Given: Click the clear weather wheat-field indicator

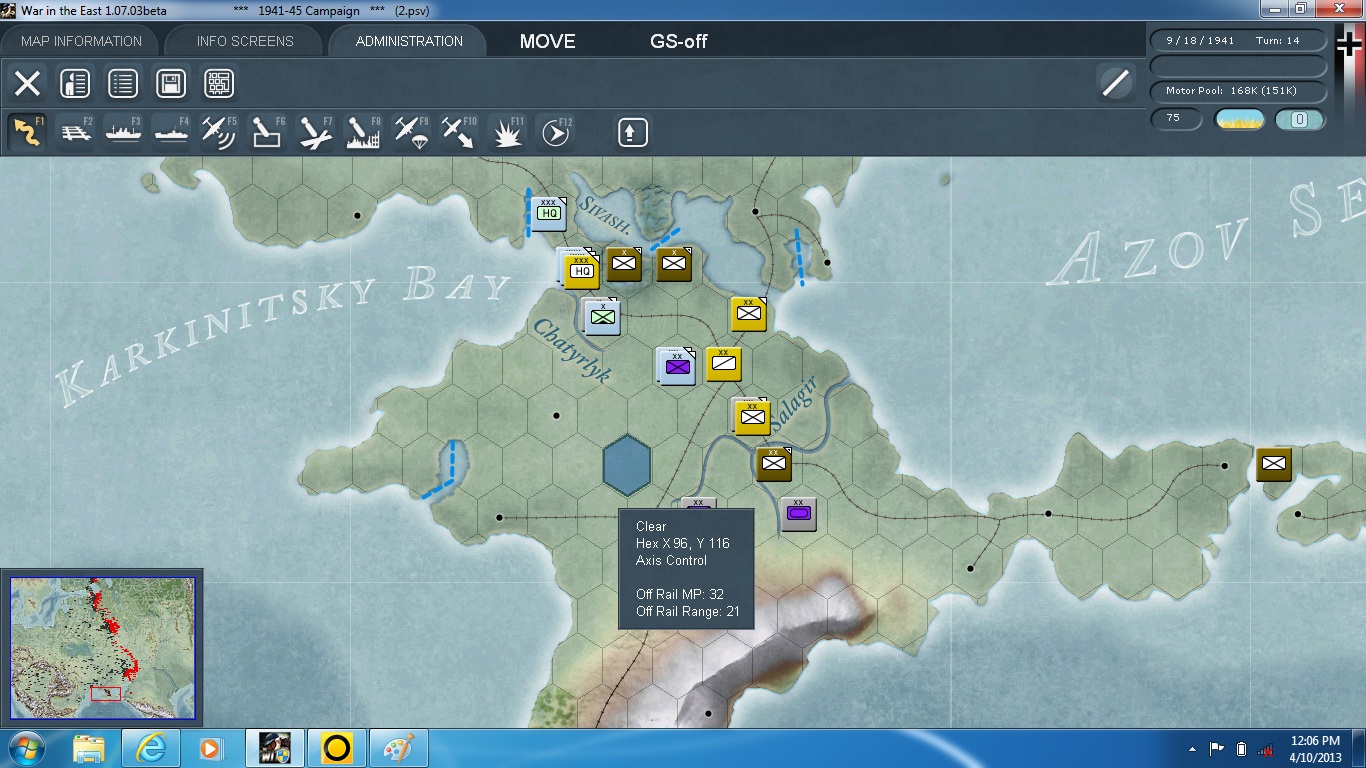Looking at the screenshot, I should point(1240,120).
